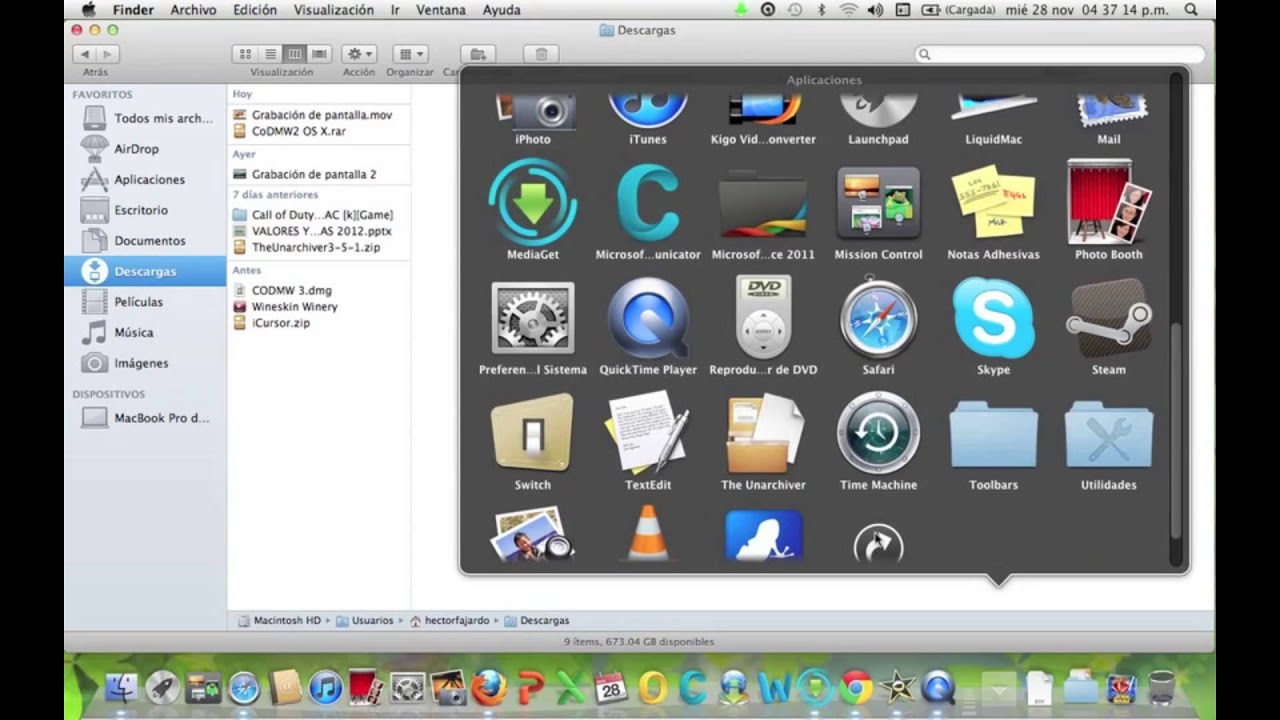The image size is (1280, 720).
Task: Open Notas Adhesivas app
Action: tap(993, 203)
